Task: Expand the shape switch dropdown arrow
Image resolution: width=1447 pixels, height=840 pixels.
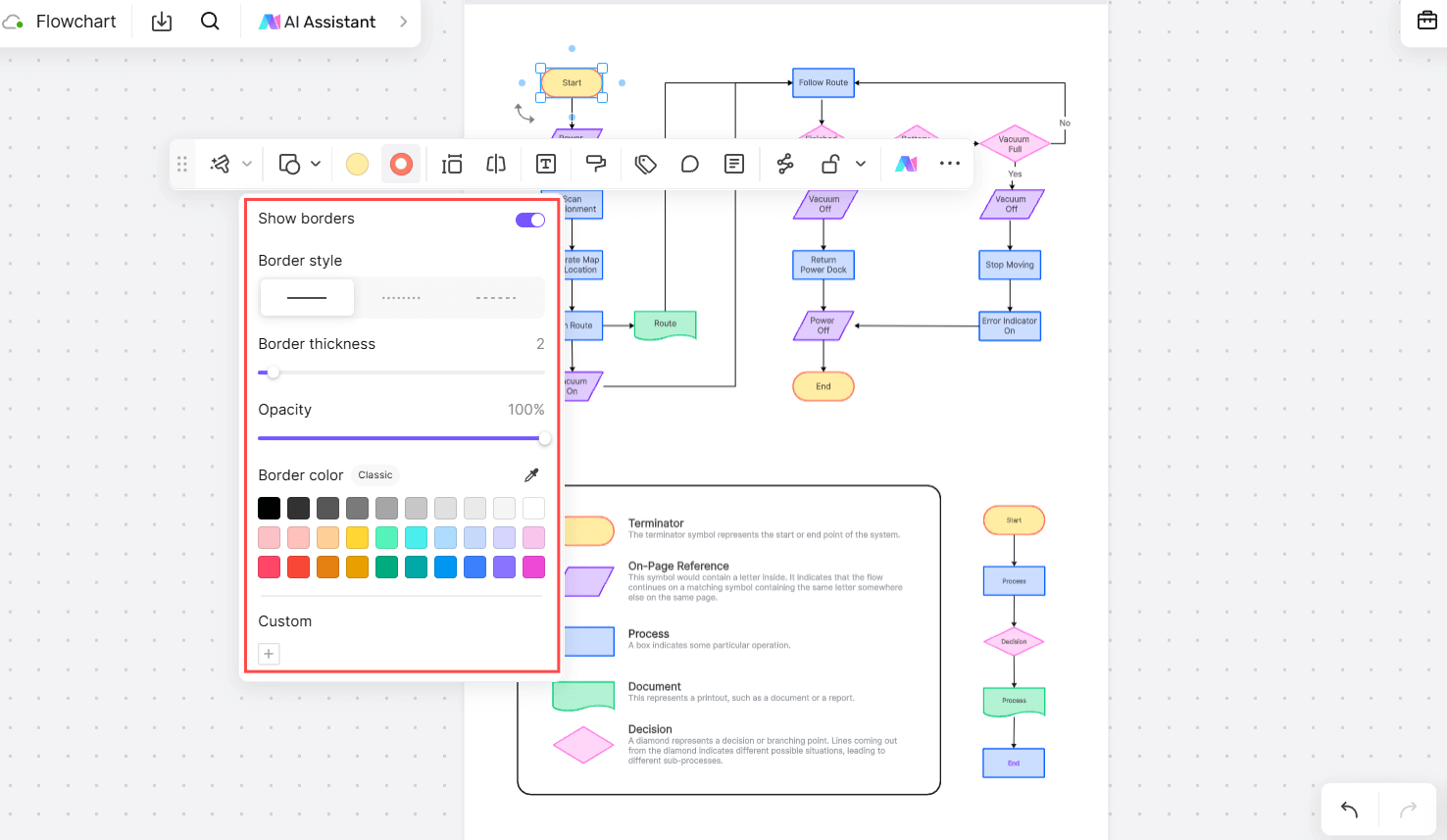Action: 316,164
